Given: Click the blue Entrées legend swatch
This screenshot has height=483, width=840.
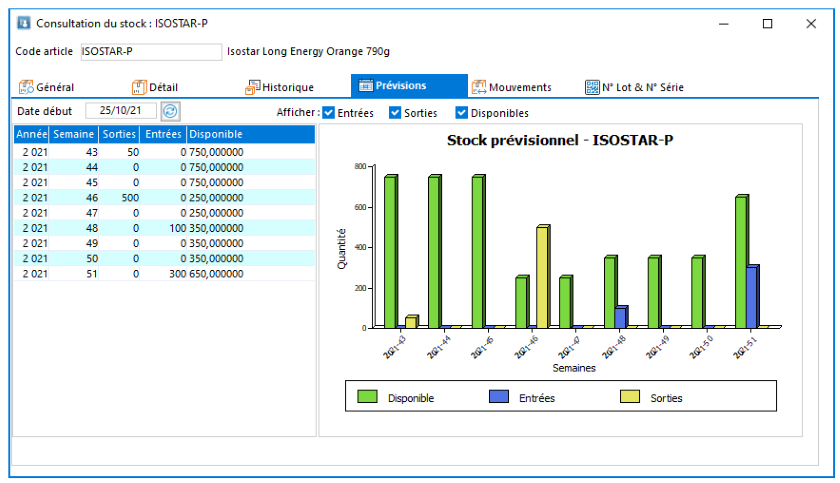Looking at the screenshot, I should (x=499, y=397).
